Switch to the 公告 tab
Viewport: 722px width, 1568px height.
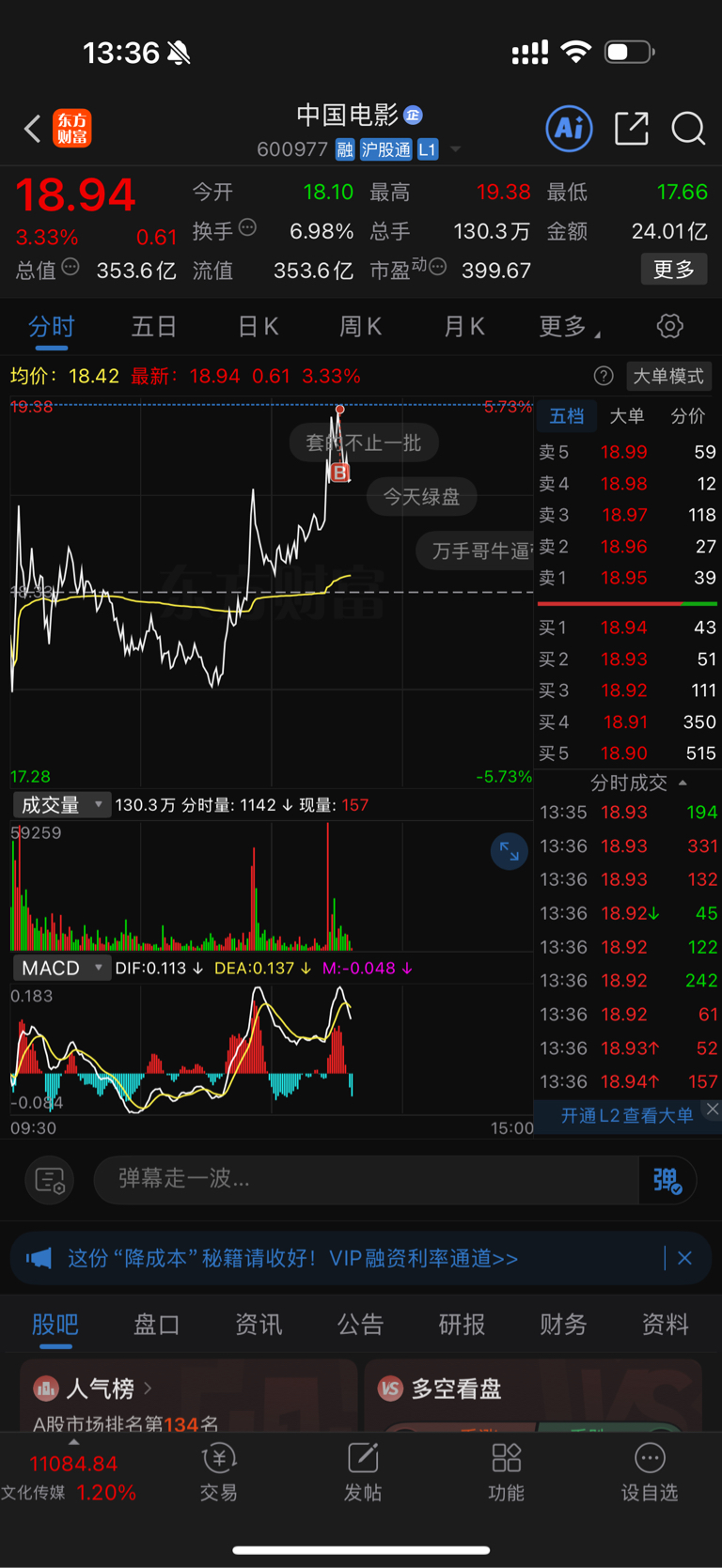click(x=360, y=1325)
